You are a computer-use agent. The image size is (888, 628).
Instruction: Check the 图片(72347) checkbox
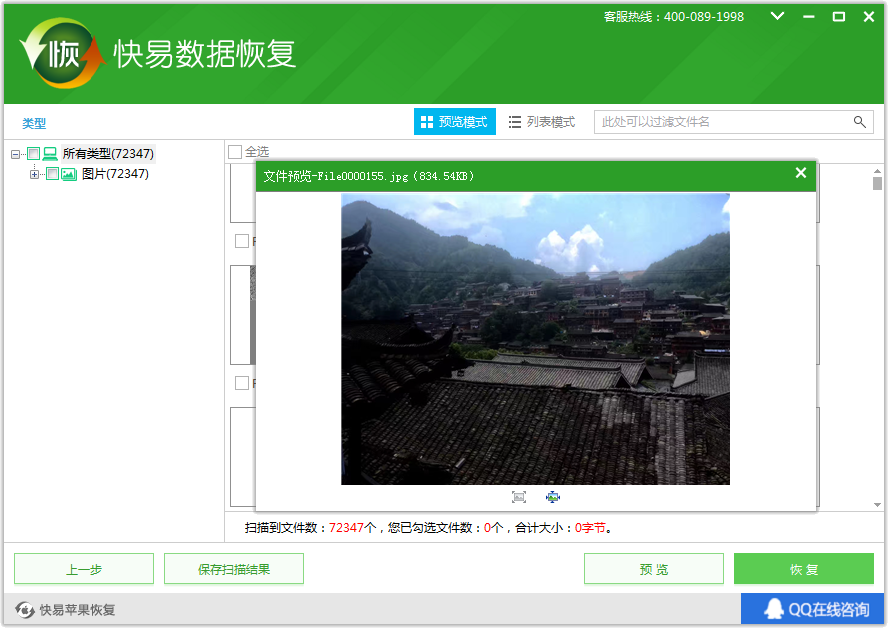(x=52, y=174)
